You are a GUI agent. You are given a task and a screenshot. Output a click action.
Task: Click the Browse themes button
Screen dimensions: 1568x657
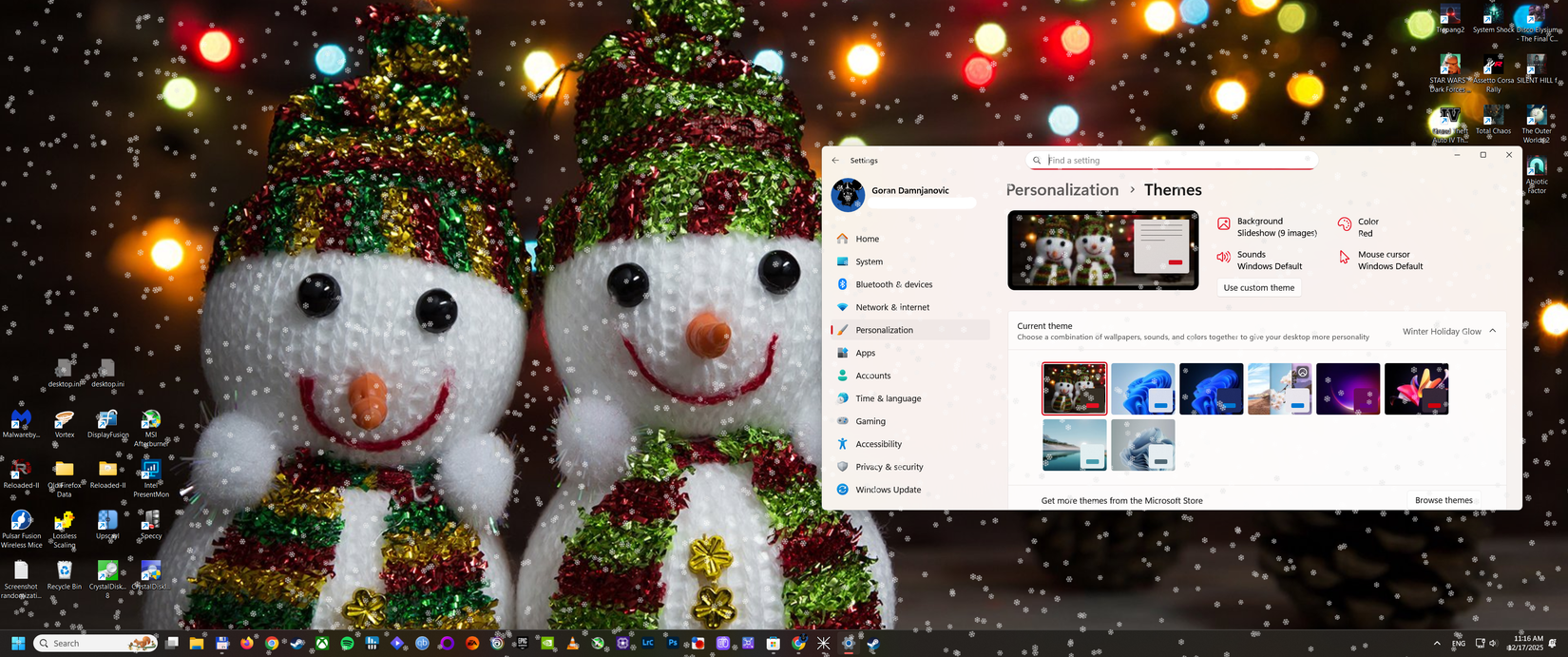click(1444, 500)
